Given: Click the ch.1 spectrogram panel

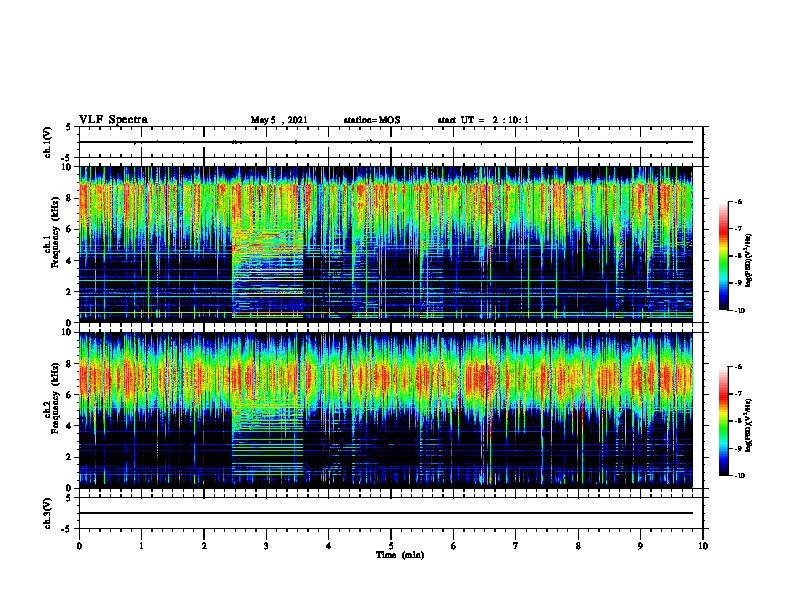Looking at the screenshot, I should click(x=386, y=242).
